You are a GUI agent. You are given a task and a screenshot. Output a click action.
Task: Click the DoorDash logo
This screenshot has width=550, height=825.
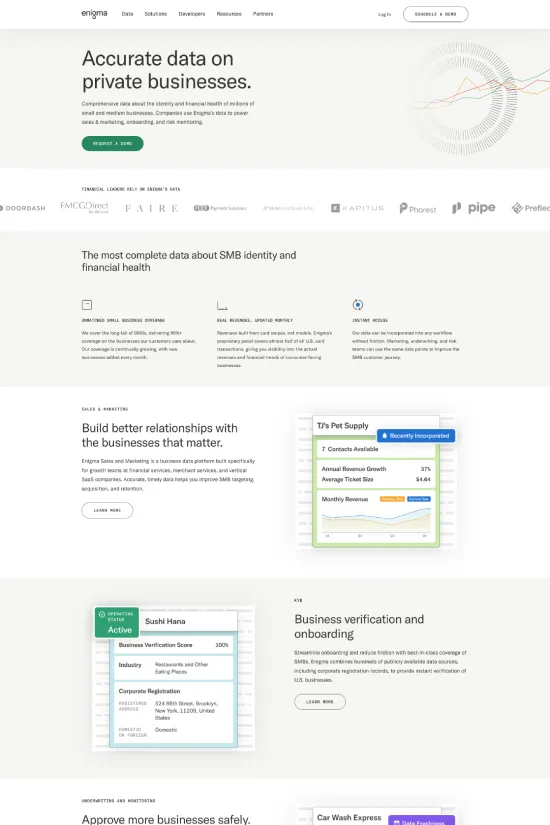[x=23, y=208]
